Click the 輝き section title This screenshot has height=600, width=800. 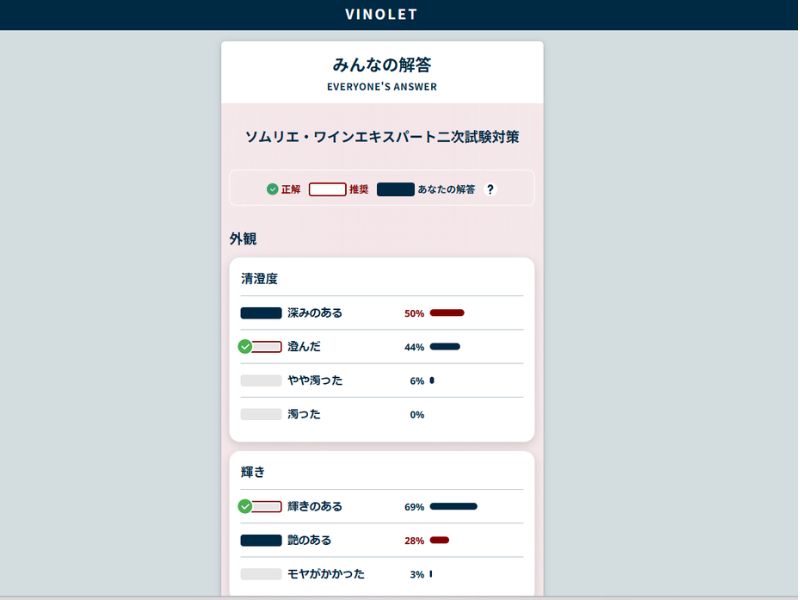point(253,472)
